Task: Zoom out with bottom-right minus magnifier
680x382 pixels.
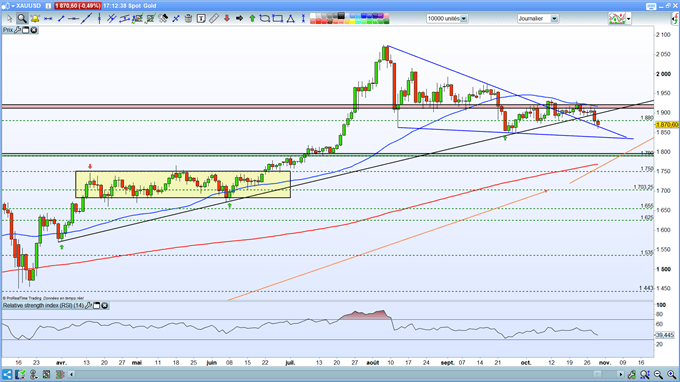Action: 658,374
